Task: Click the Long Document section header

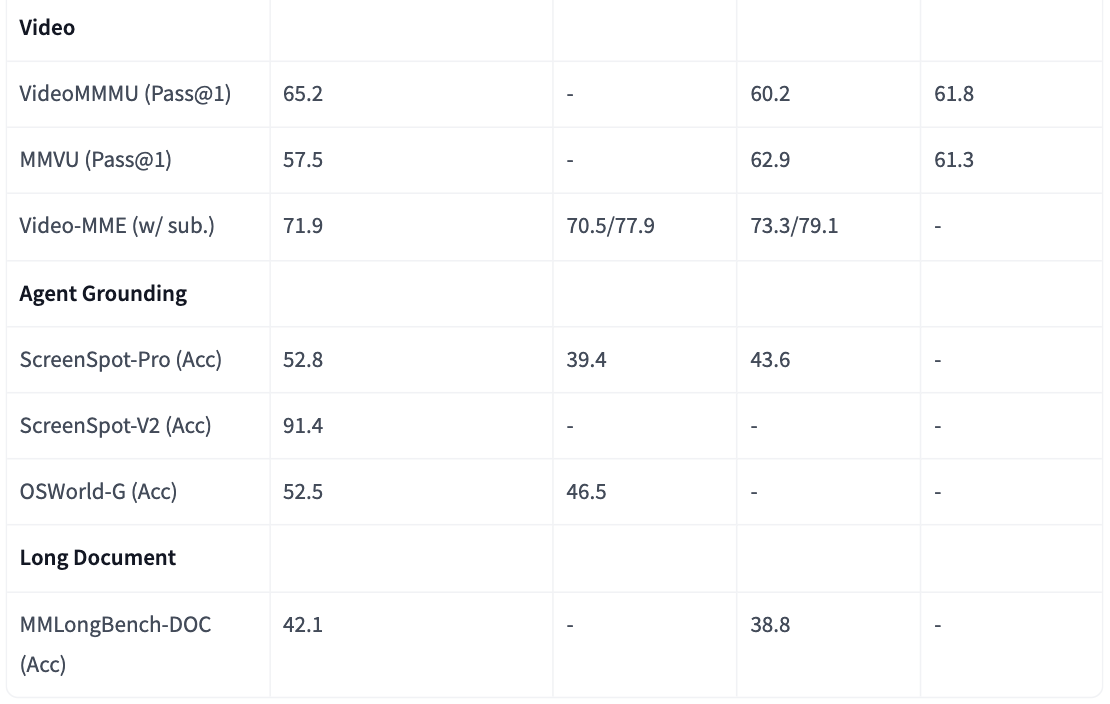Action: pos(98,558)
